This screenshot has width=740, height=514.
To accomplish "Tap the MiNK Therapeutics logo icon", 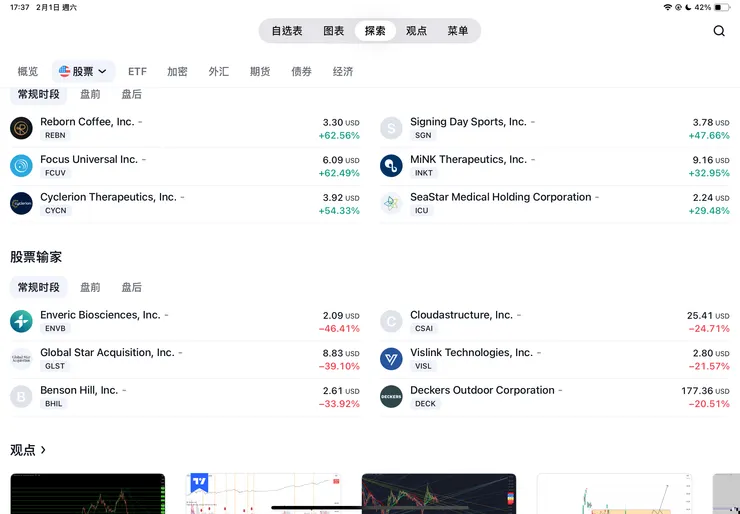I will point(391,166).
